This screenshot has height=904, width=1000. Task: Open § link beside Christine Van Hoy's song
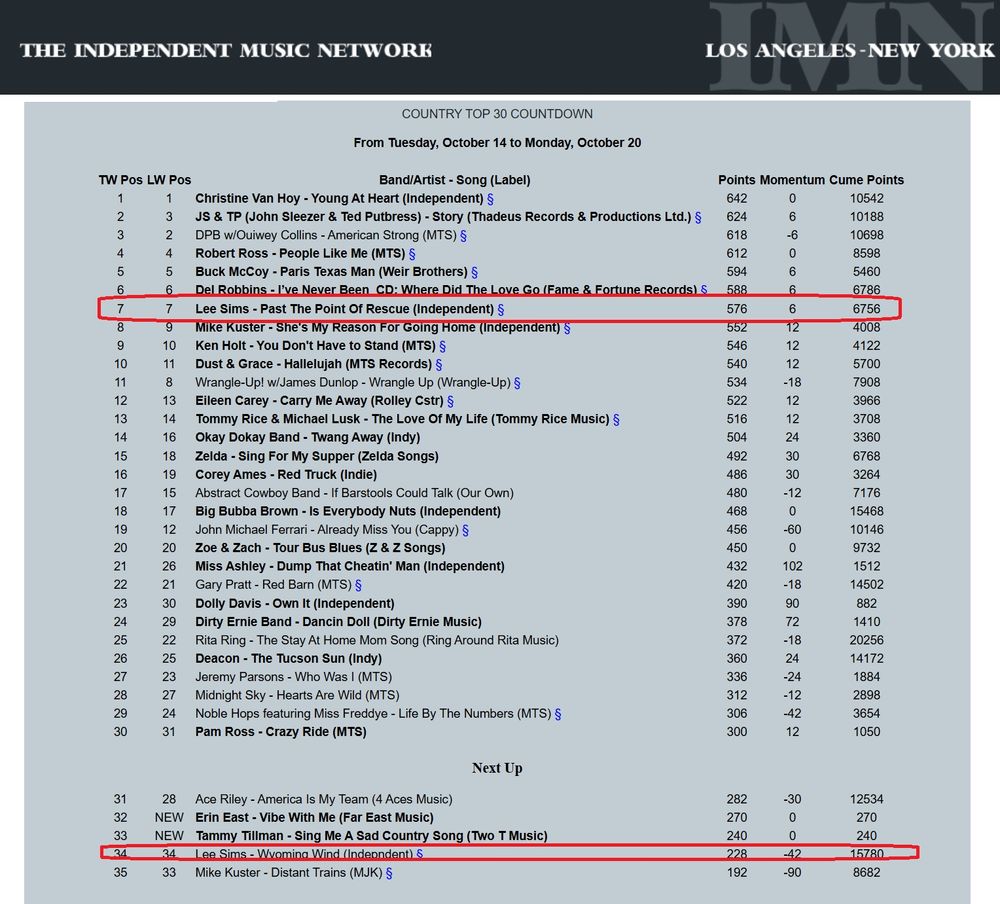coord(490,199)
